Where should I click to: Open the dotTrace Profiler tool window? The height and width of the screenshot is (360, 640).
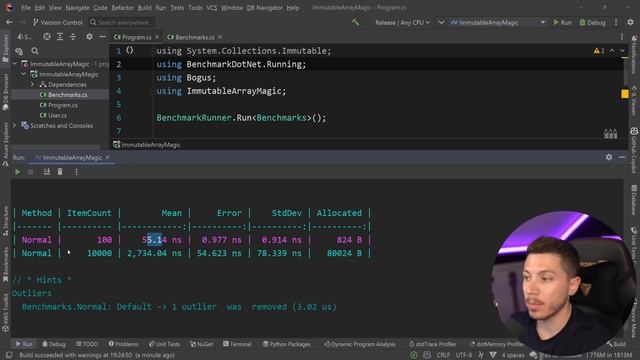pos(433,344)
